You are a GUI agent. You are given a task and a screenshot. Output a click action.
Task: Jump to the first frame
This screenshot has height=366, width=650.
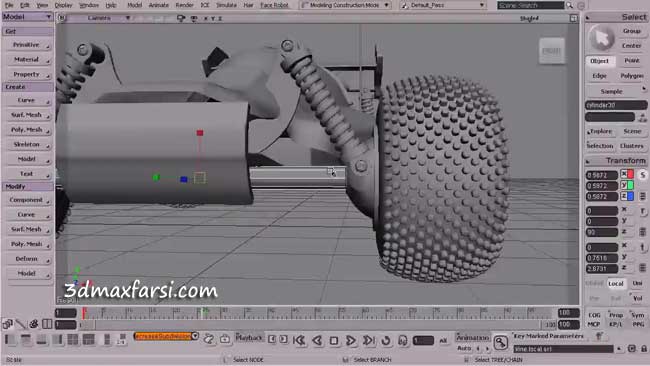coord(299,340)
